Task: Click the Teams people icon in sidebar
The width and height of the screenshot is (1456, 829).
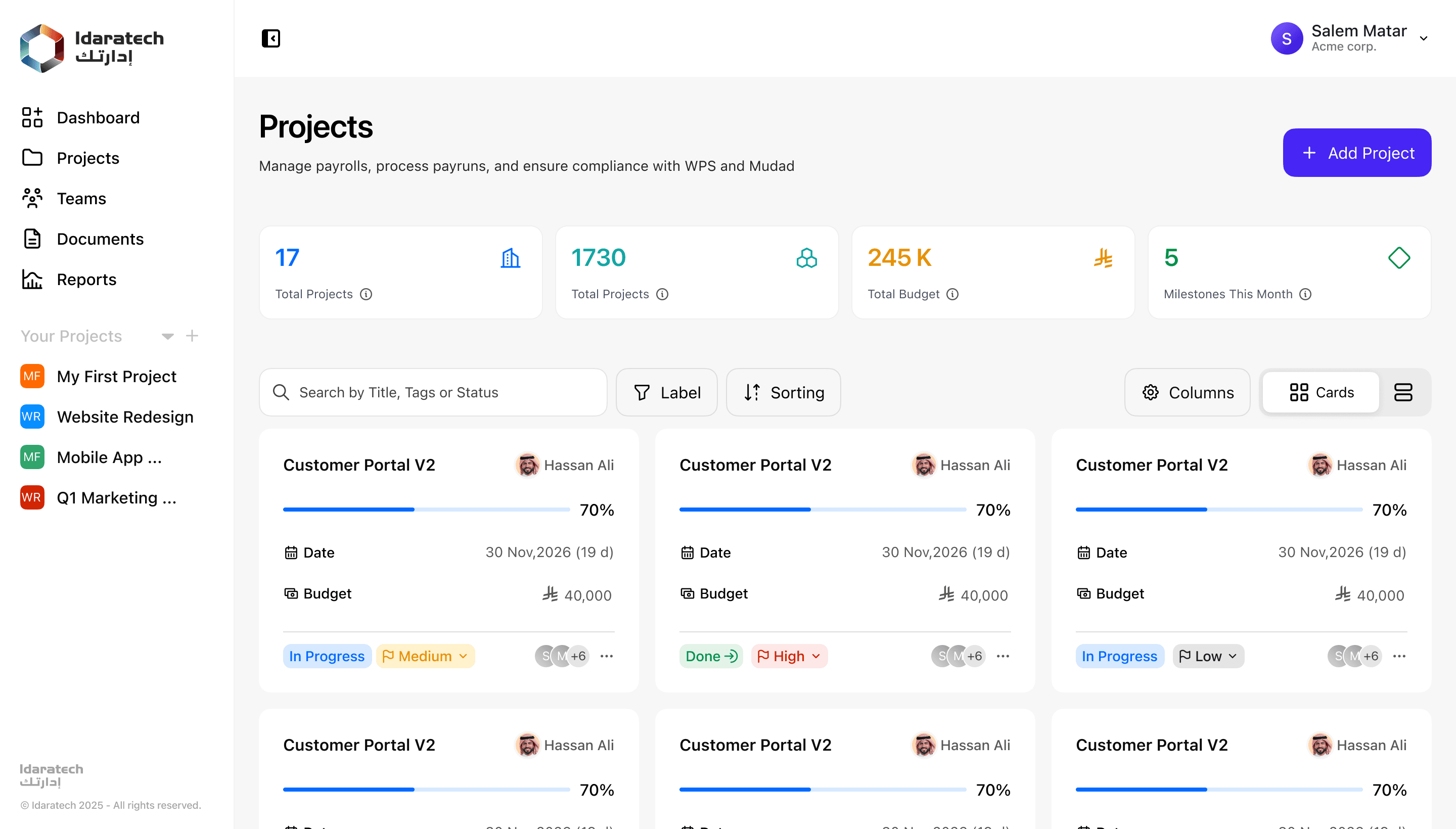Action: pyautogui.click(x=32, y=199)
